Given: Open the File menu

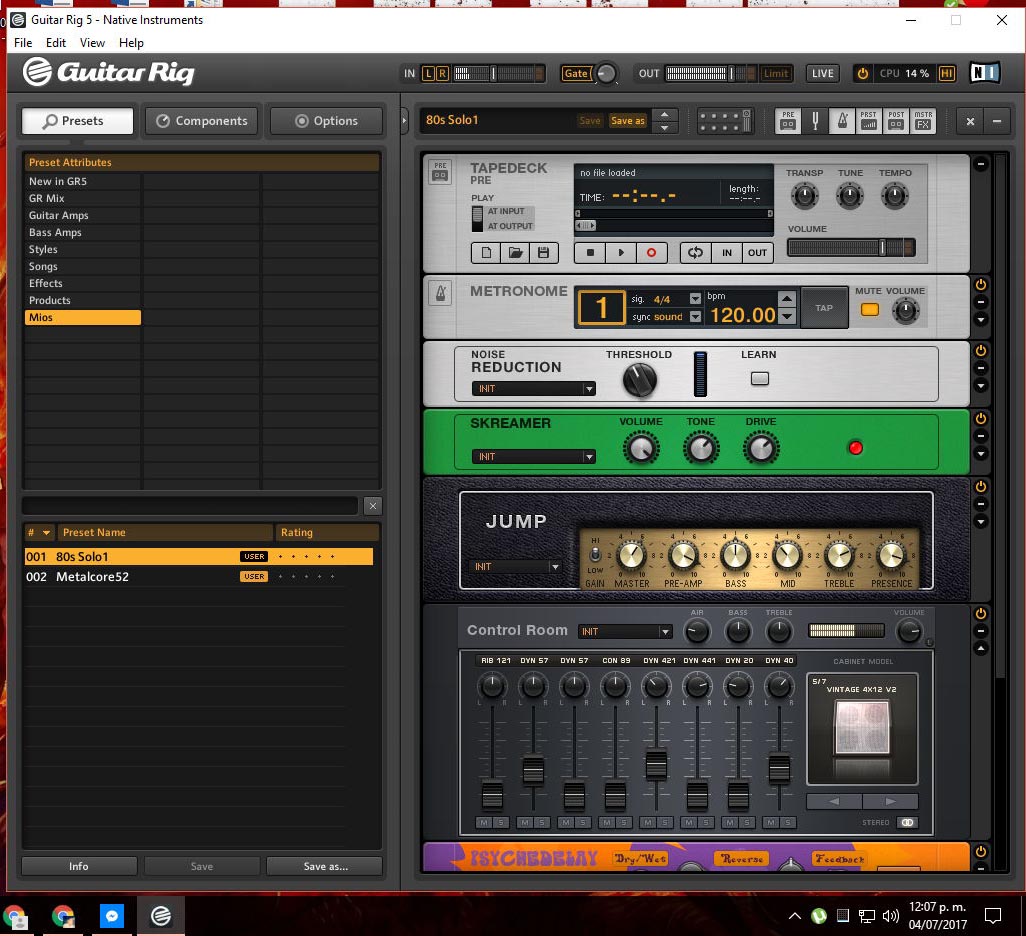Looking at the screenshot, I should point(23,43).
